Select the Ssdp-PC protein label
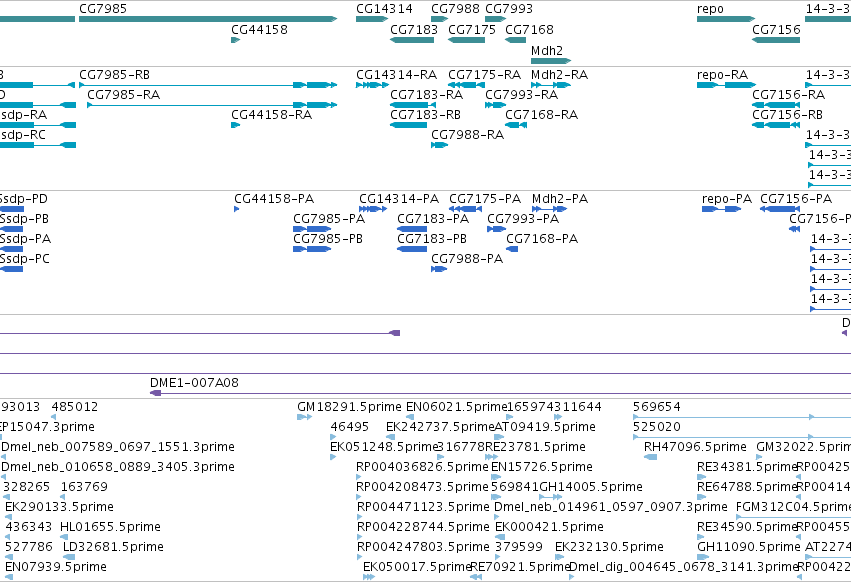Image resolution: width=851 pixels, height=582 pixels. point(24,260)
